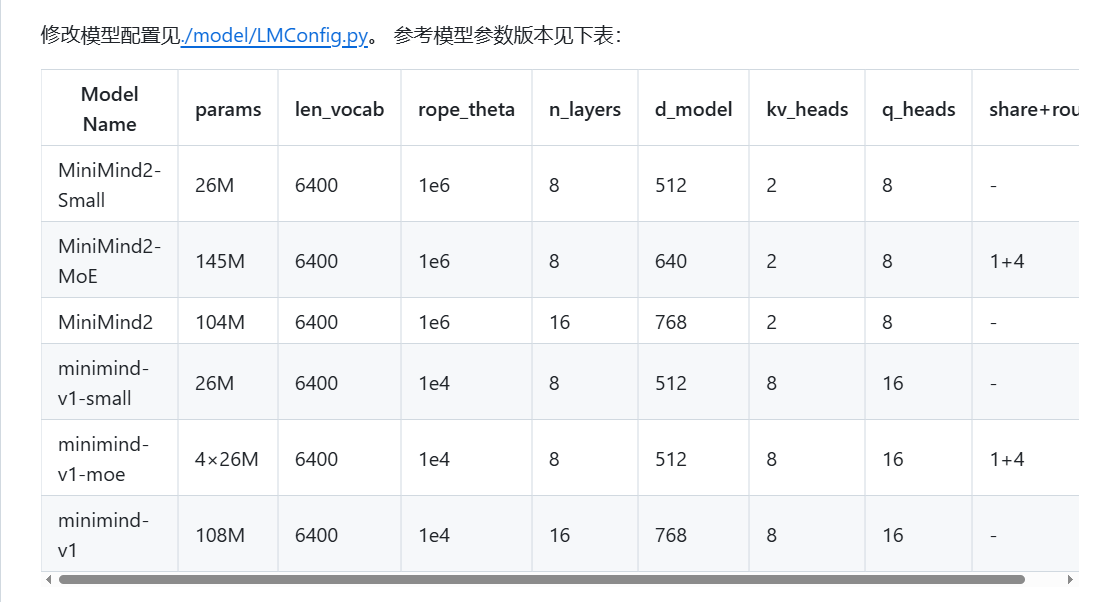Click the horizontal scrollbar left arrow
This screenshot has height=602, width=1113.
(48, 580)
